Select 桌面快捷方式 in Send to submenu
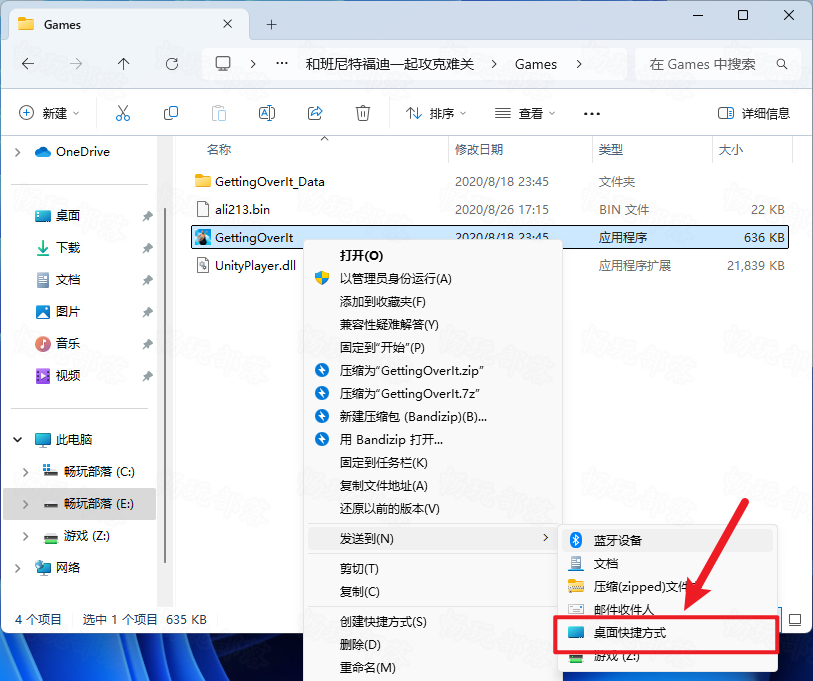Viewport: 813px width, 681px height. (x=666, y=633)
